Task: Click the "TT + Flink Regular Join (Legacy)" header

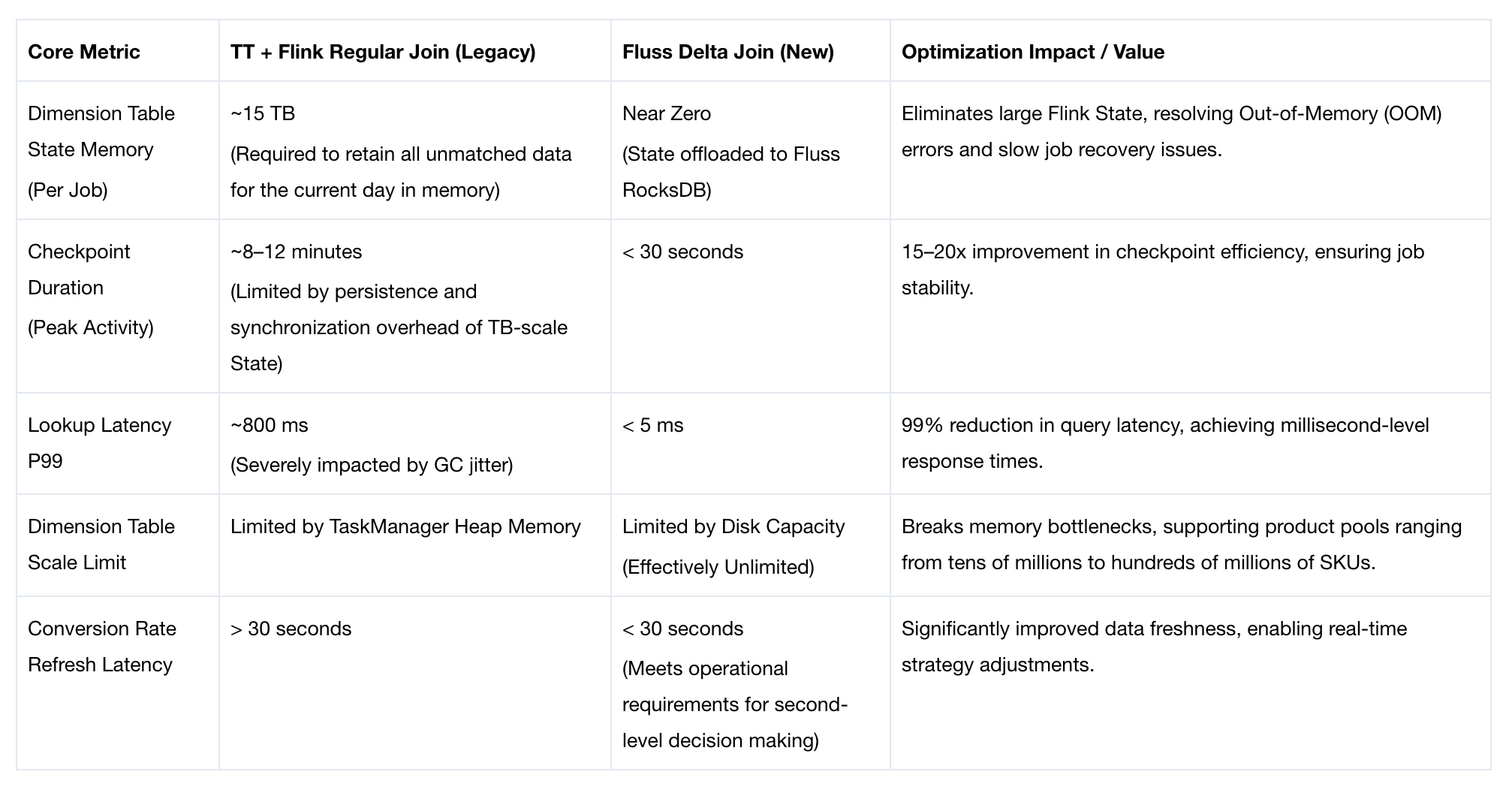Action: point(383,52)
